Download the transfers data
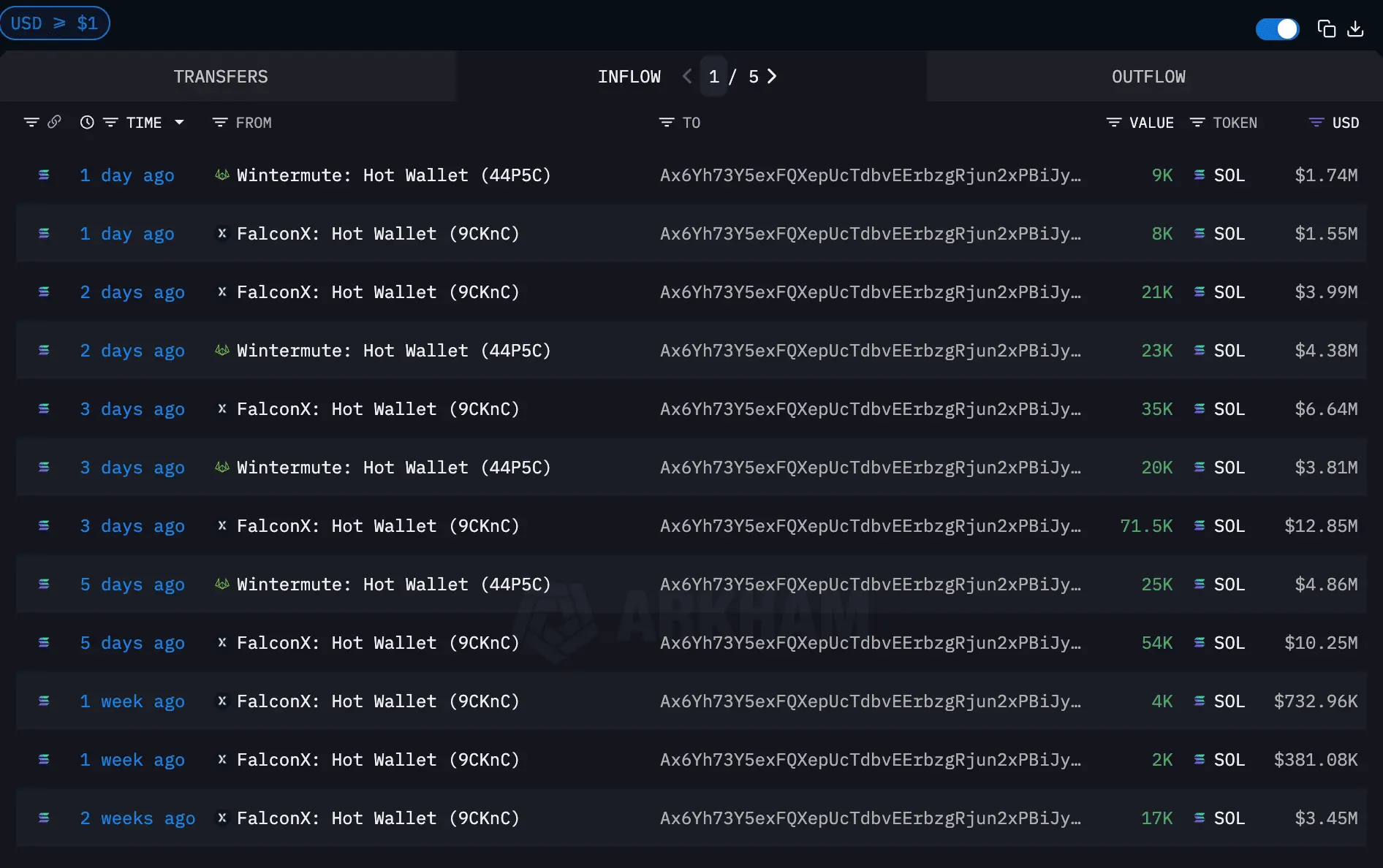This screenshot has width=1383, height=868. (1355, 28)
